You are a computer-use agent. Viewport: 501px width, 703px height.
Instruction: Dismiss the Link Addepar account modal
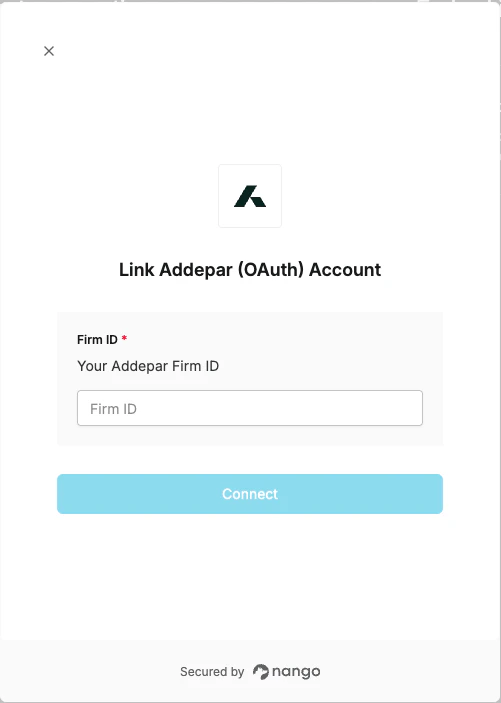[x=49, y=51]
